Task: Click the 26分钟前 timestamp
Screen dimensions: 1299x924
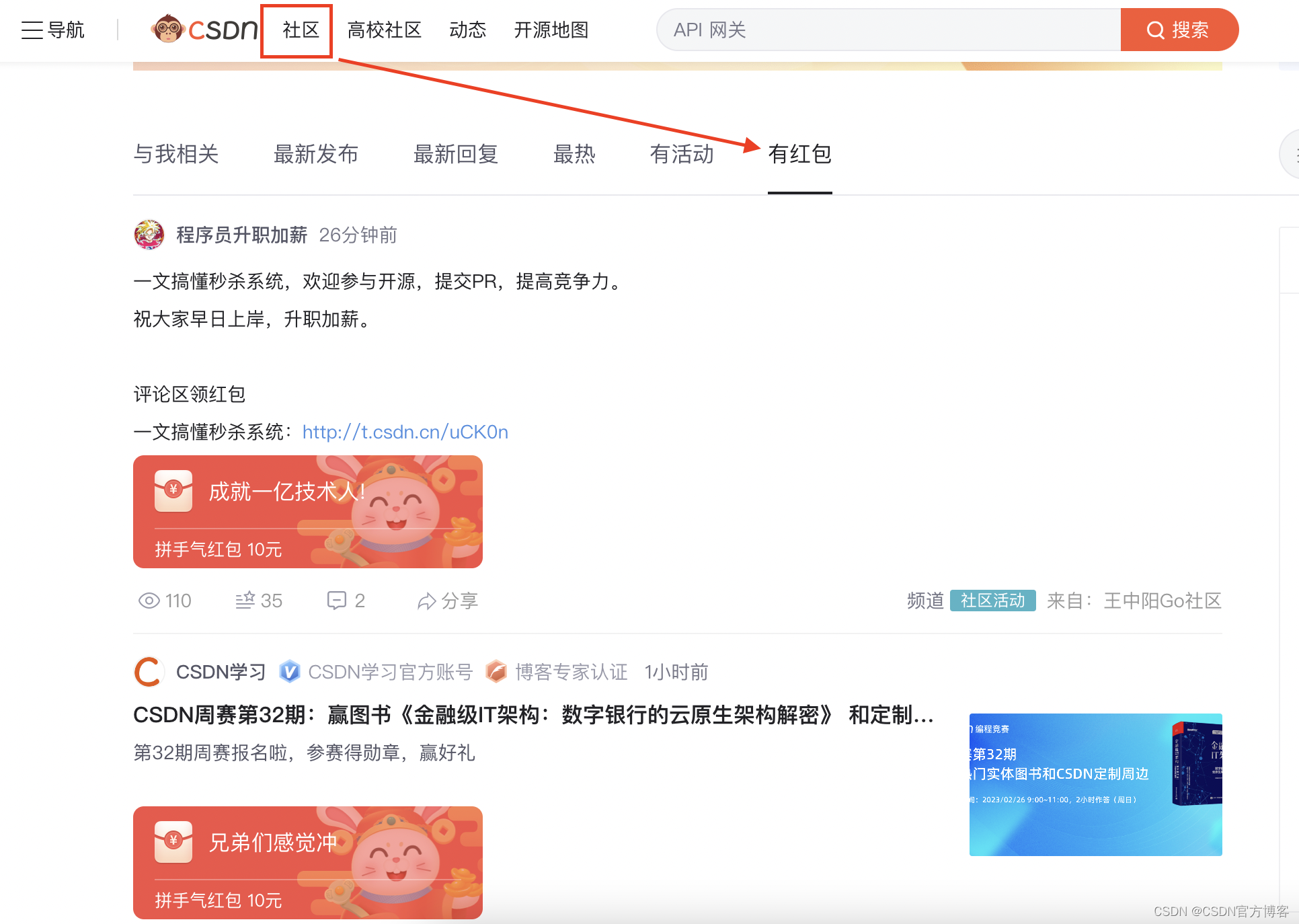Action: pyautogui.click(x=358, y=235)
